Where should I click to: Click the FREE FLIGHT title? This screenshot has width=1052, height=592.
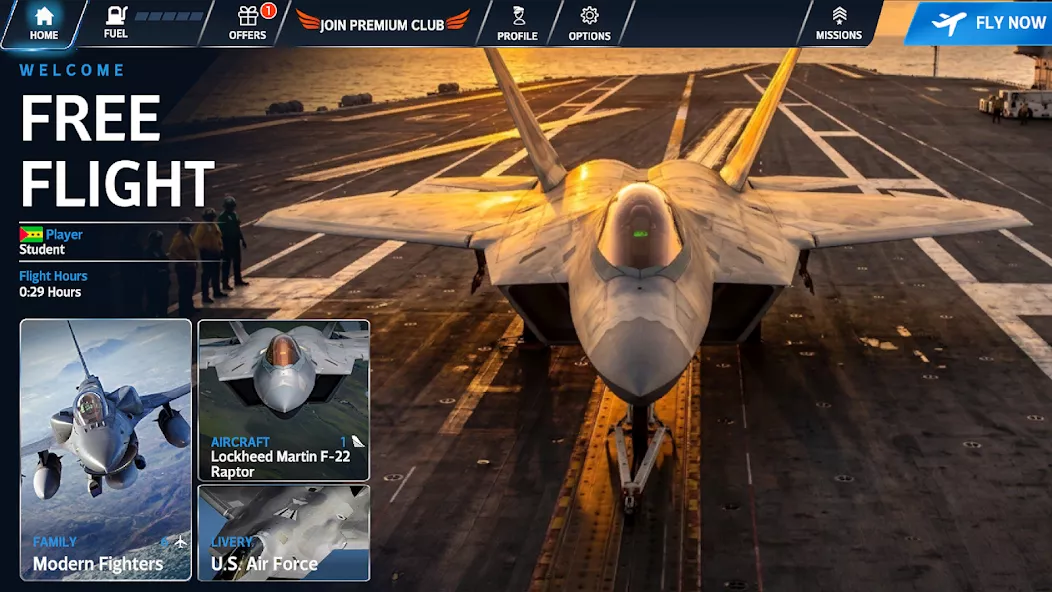point(117,150)
